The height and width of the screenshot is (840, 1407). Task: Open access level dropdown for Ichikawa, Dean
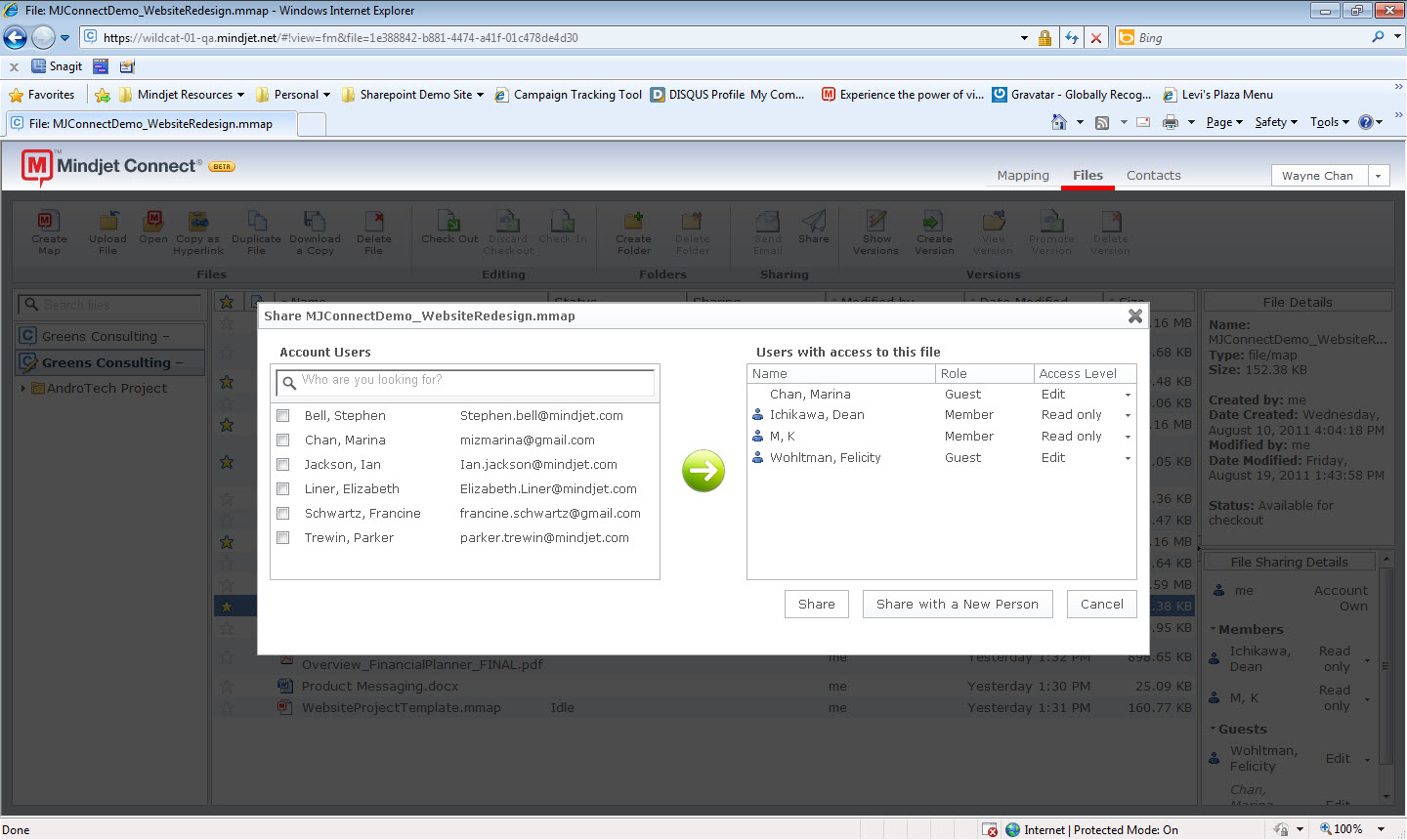click(x=1128, y=416)
